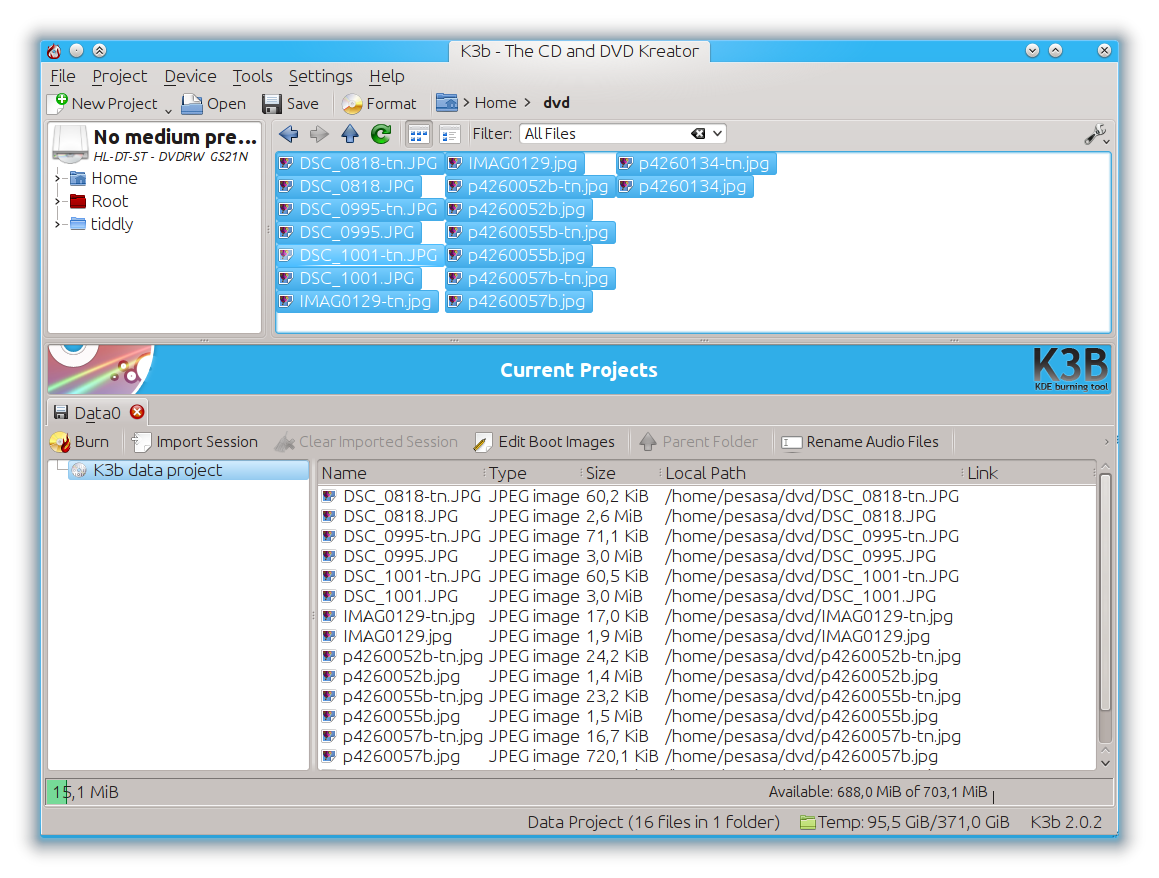
Task: Open the All Files filter dropdown
Action: coord(717,134)
